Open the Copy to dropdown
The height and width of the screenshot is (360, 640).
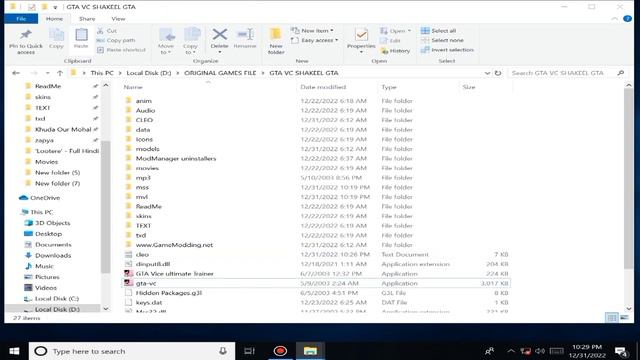tap(190, 42)
